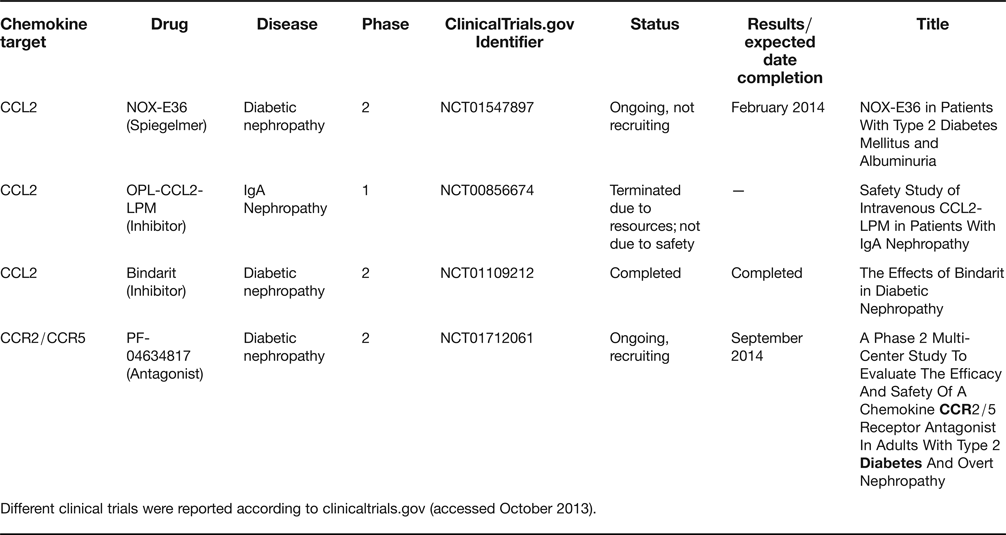Viewport: 1006px width, 535px height.
Task: Select the Results/expected date completion header
Action: tap(785, 51)
